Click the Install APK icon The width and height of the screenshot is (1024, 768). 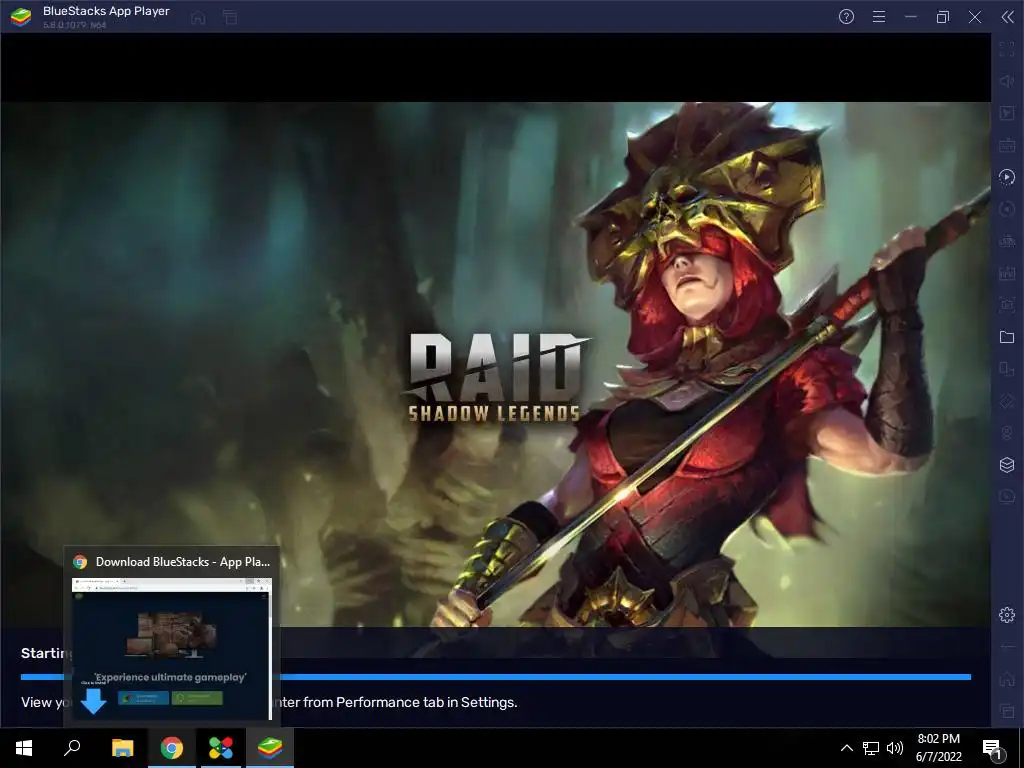(x=1007, y=273)
